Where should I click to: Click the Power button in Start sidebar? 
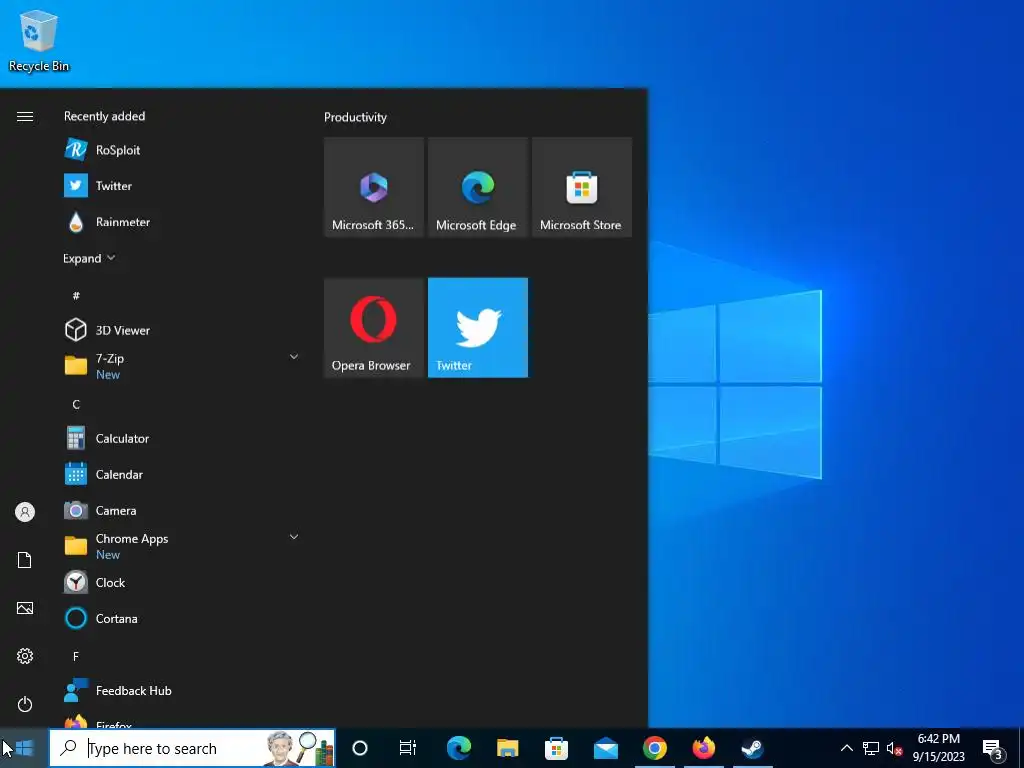point(25,704)
